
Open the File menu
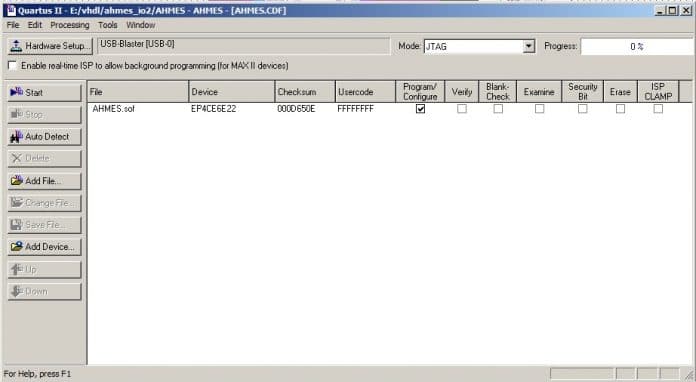pyautogui.click(x=13, y=25)
